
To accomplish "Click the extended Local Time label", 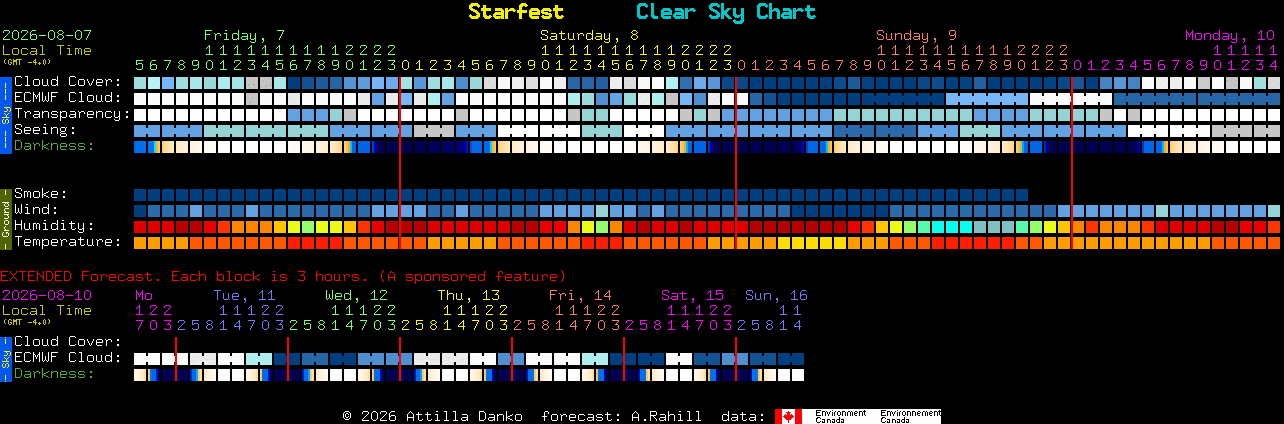I will [x=47, y=311].
